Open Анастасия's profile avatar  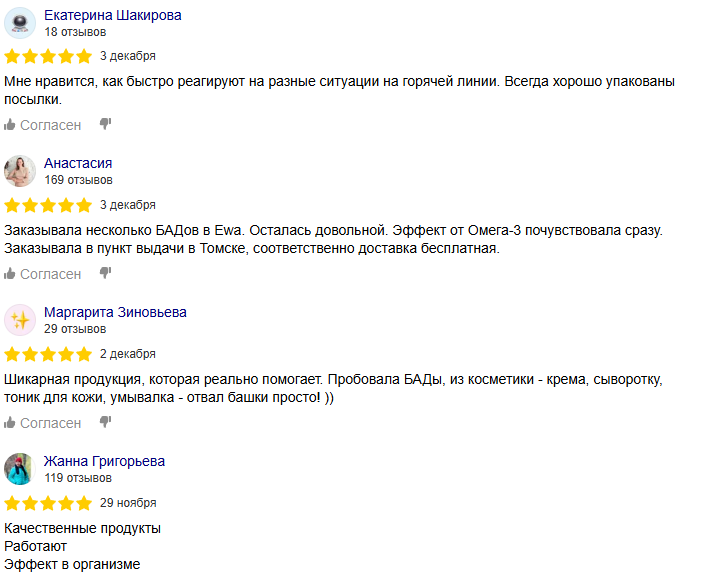tap(20, 171)
